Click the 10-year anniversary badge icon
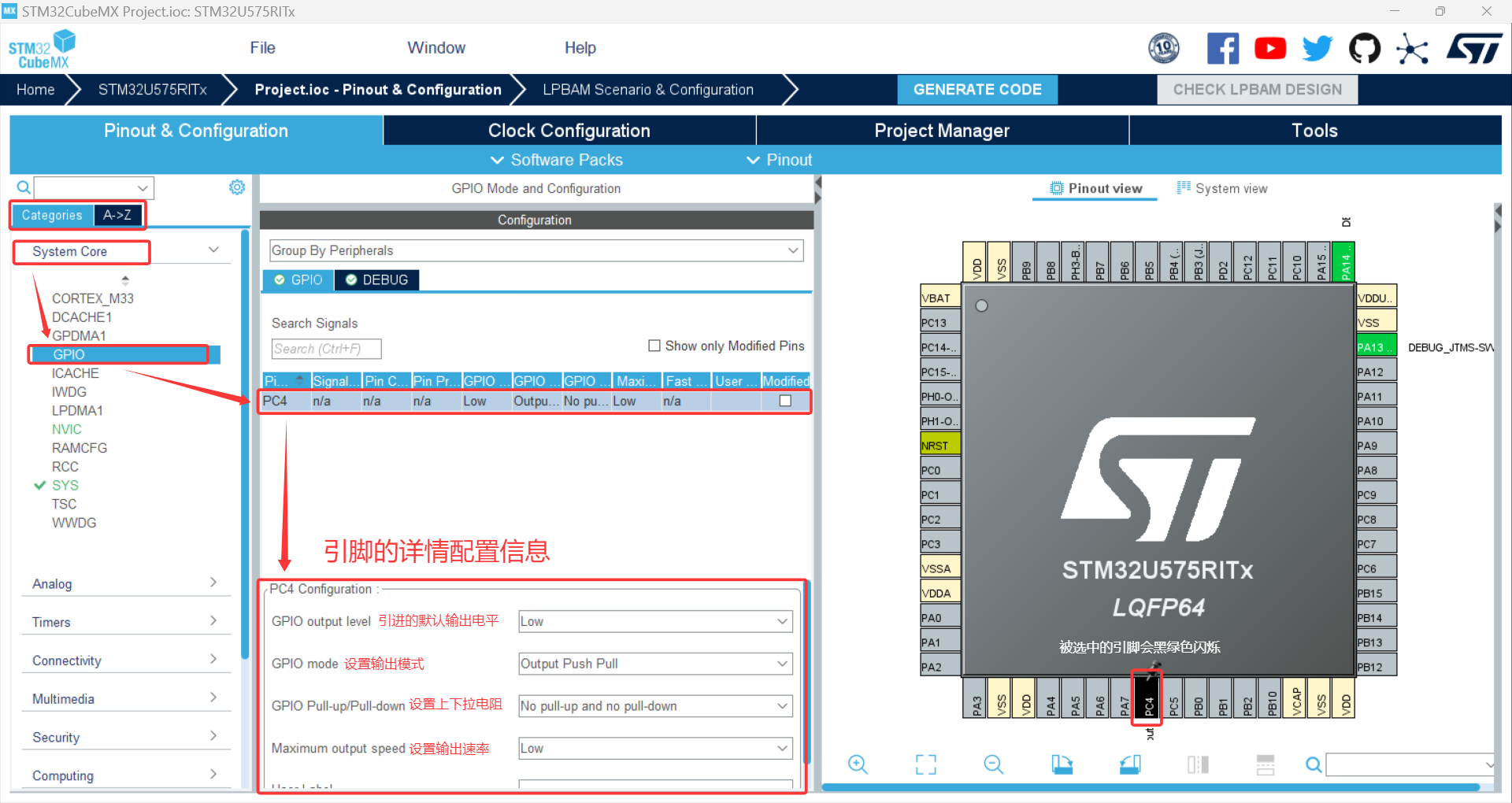Viewport: 1512px width, 803px height. coord(1164,49)
